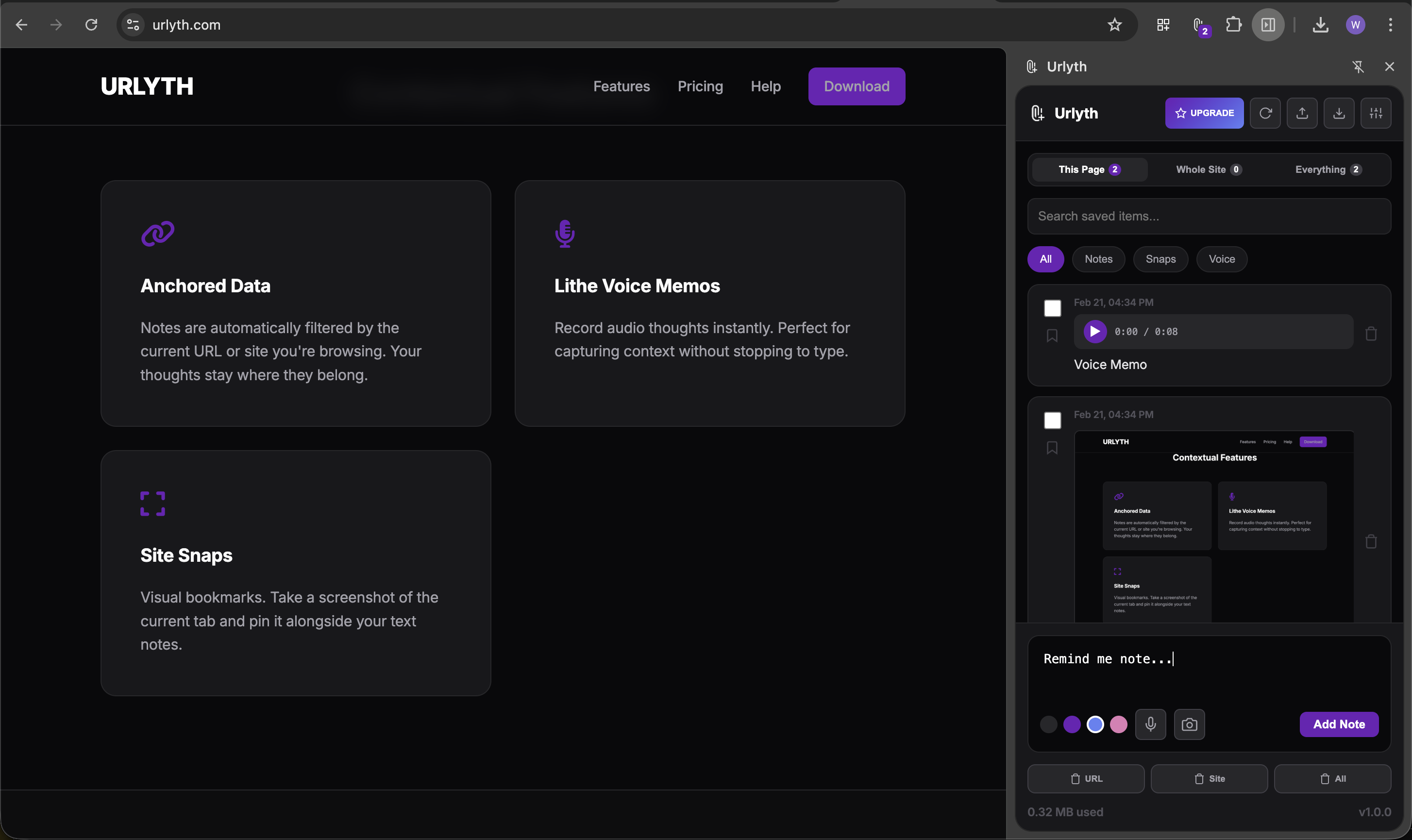This screenshot has height=840, width=1412.
Task: Check the site snap screenshot's checkbox
Action: [1052, 420]
